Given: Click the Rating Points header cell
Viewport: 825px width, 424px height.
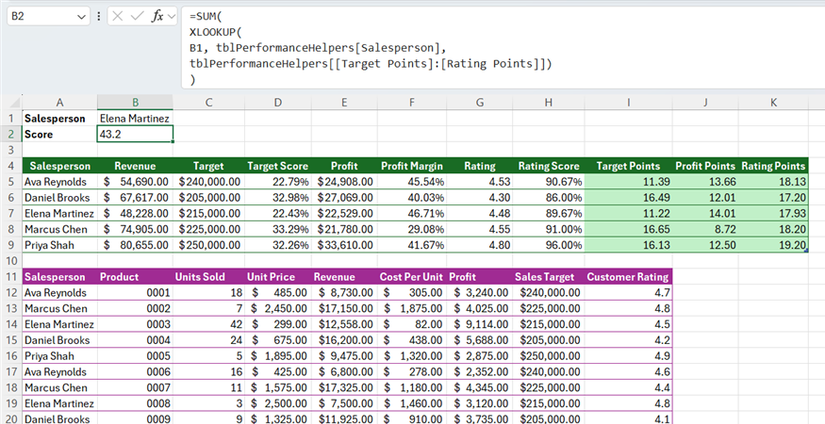Looking at the screenshot, I should coord(773,166).
